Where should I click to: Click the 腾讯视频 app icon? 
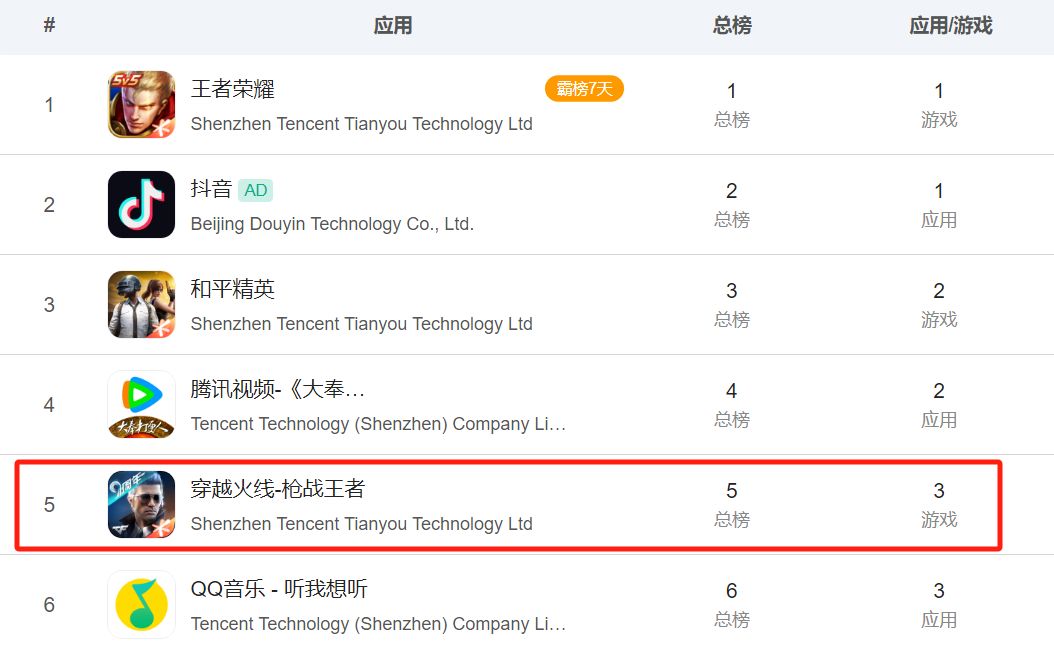[141, 405]
